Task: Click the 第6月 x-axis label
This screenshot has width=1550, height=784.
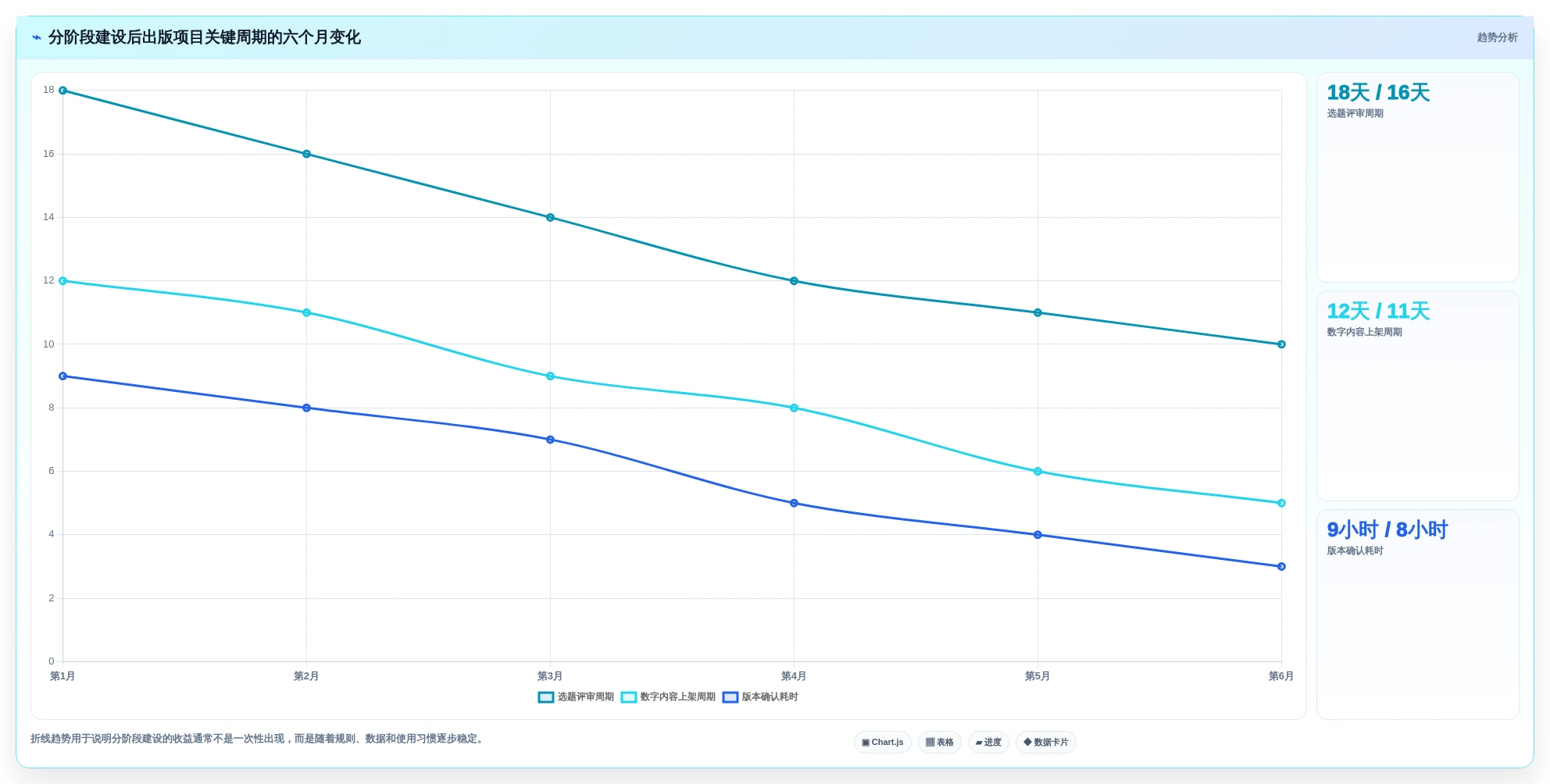Action: pos(1281,676)
